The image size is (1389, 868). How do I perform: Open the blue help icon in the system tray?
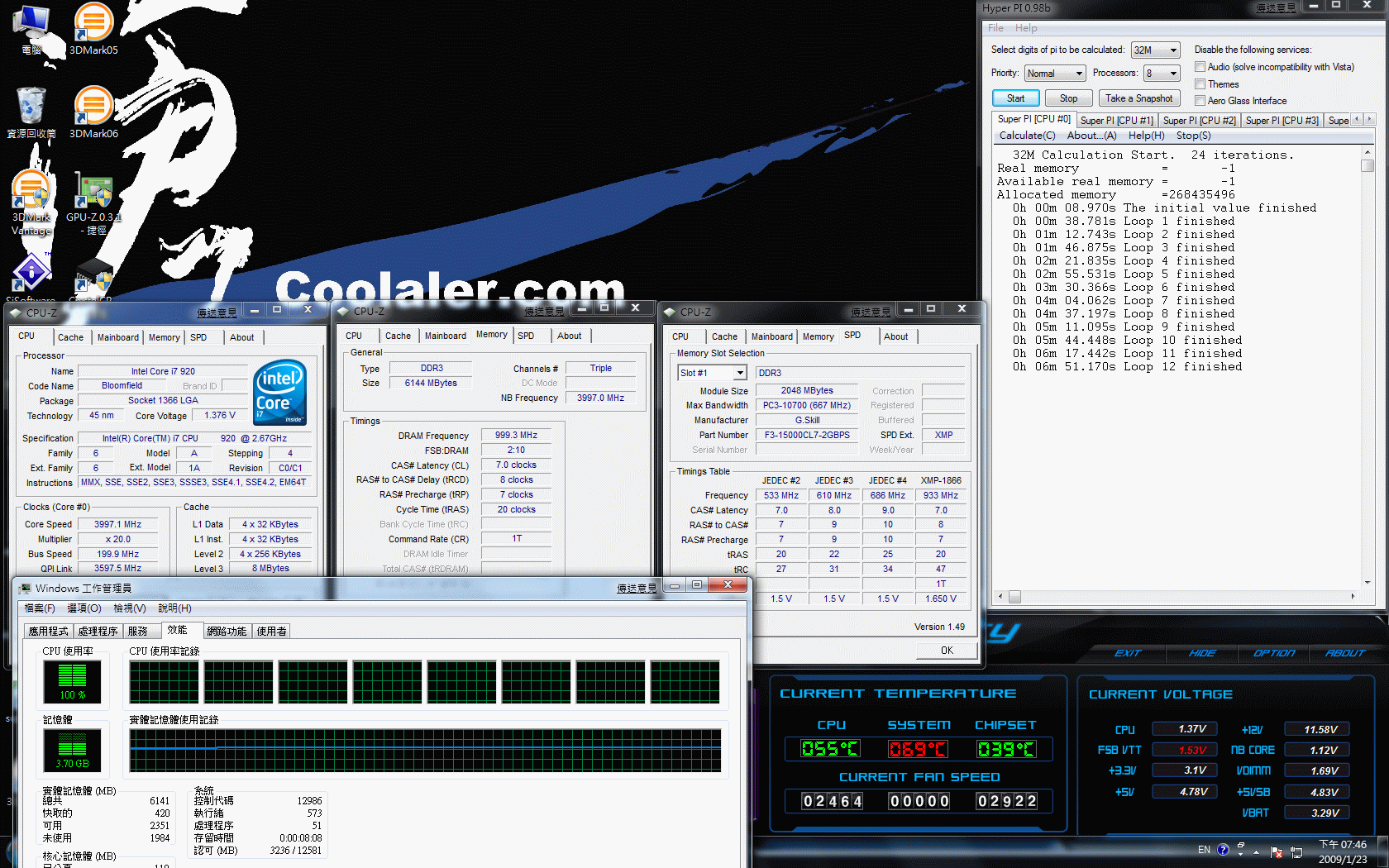point(1224,850)
